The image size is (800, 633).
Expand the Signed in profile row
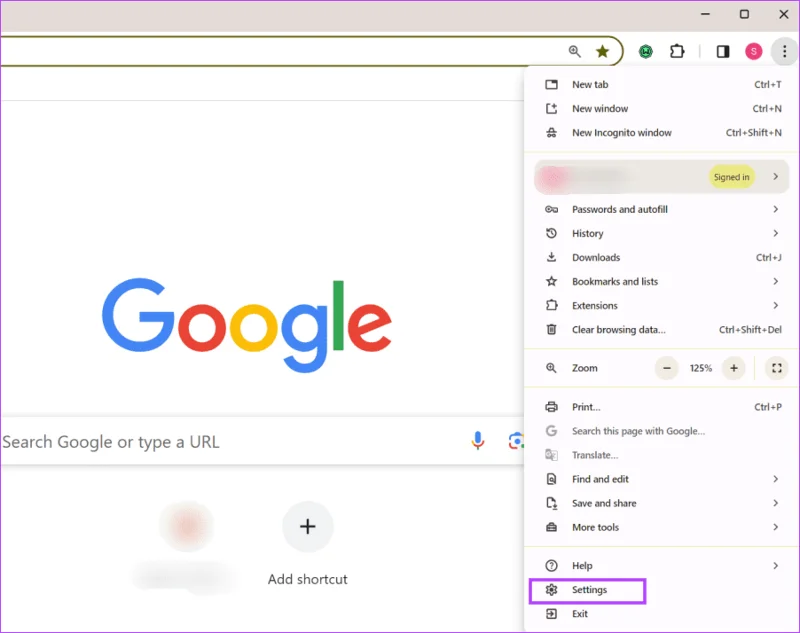click(662, 177)
